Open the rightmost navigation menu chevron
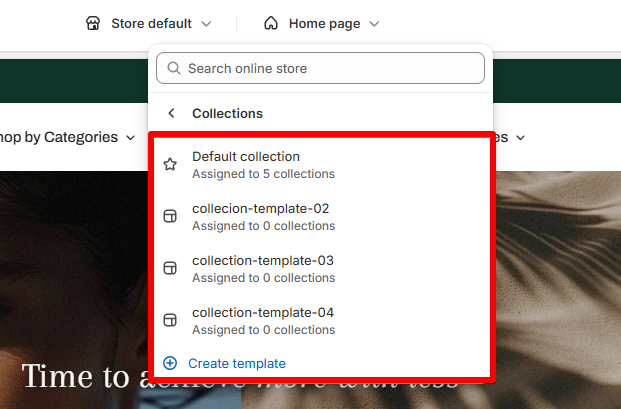The image size is (621, 409). coord(521,138)
